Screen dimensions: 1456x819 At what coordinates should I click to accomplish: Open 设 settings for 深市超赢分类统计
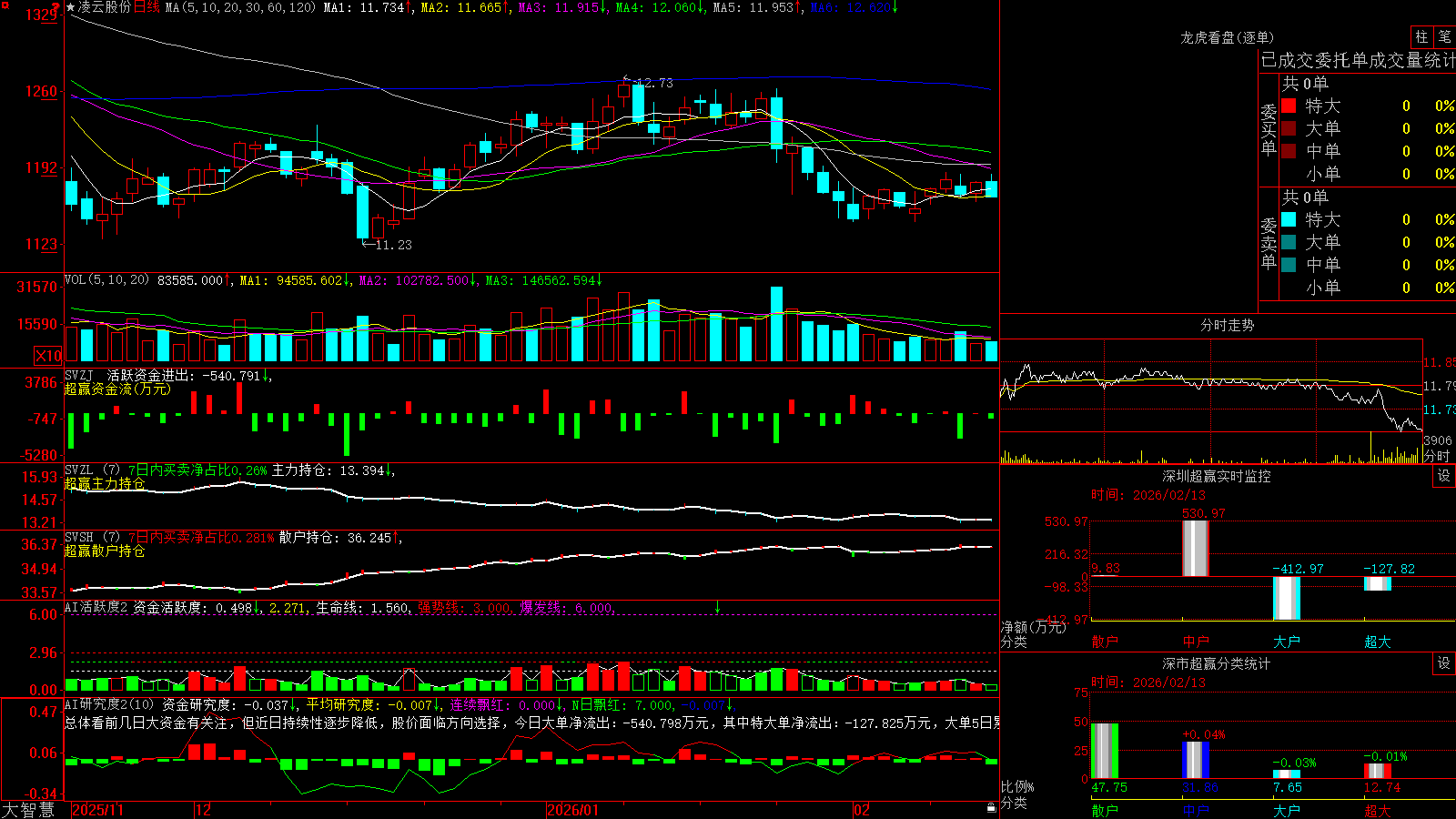coord(1444,663)
